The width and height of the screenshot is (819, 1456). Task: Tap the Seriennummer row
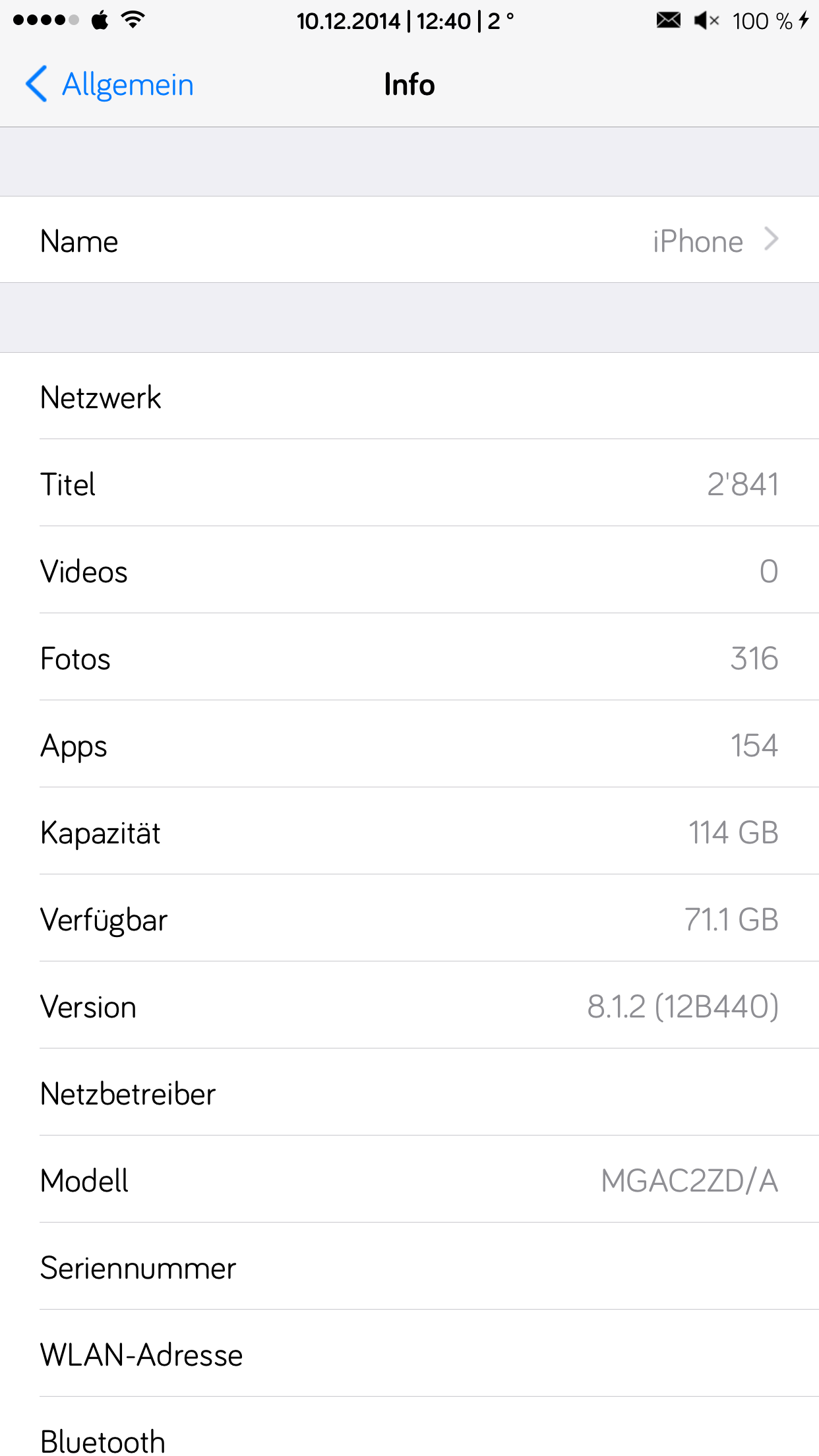pos(409,1267)
